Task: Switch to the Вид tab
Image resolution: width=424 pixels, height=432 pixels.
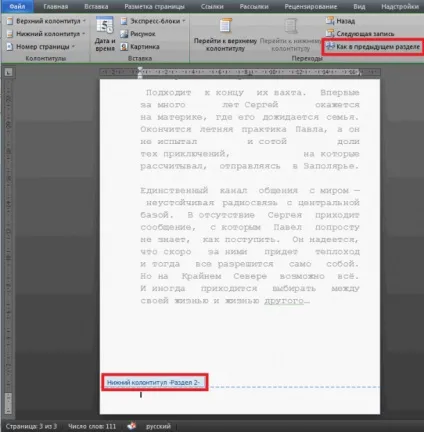Action: 359,6
